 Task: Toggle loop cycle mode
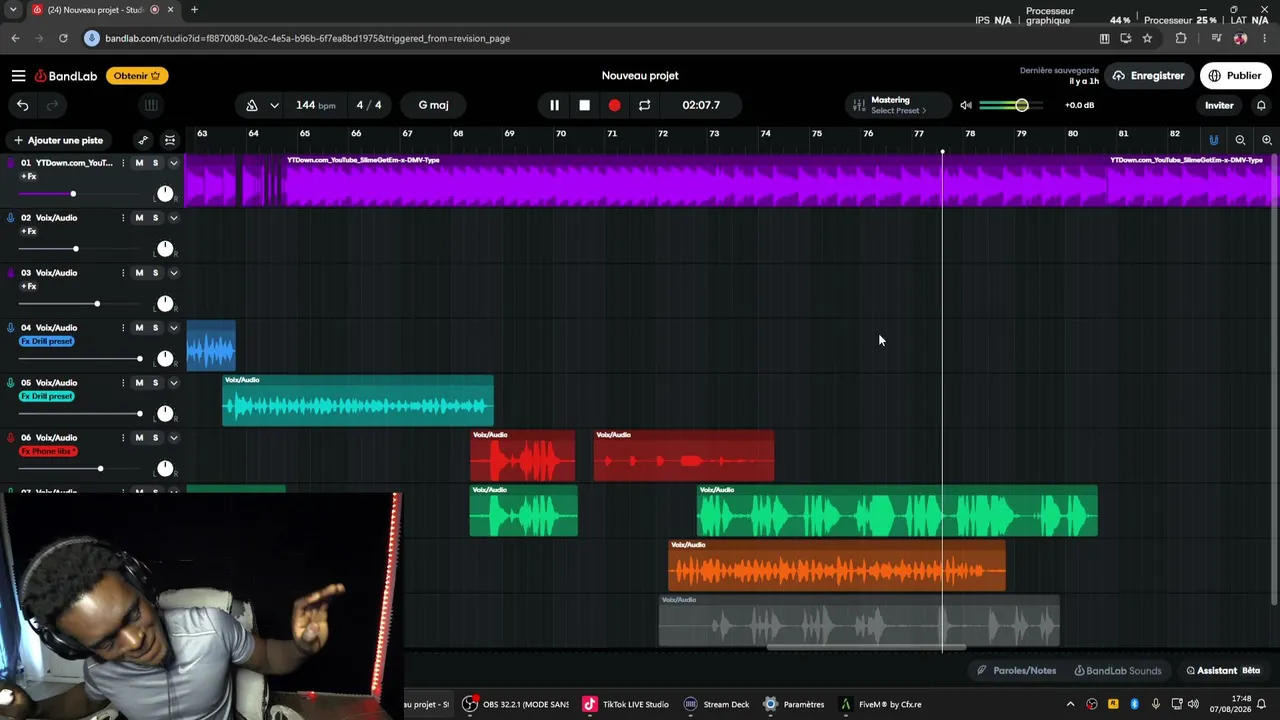(x=644, y=105)
